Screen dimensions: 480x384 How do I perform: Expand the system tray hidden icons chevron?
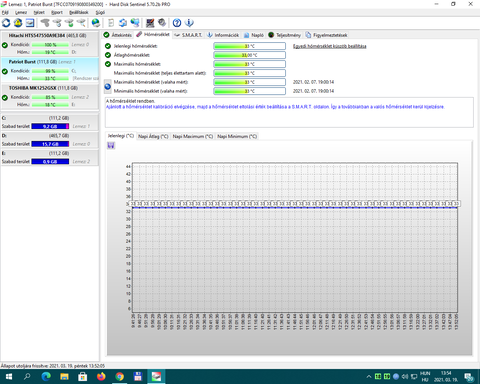click(x=369, y=377)
